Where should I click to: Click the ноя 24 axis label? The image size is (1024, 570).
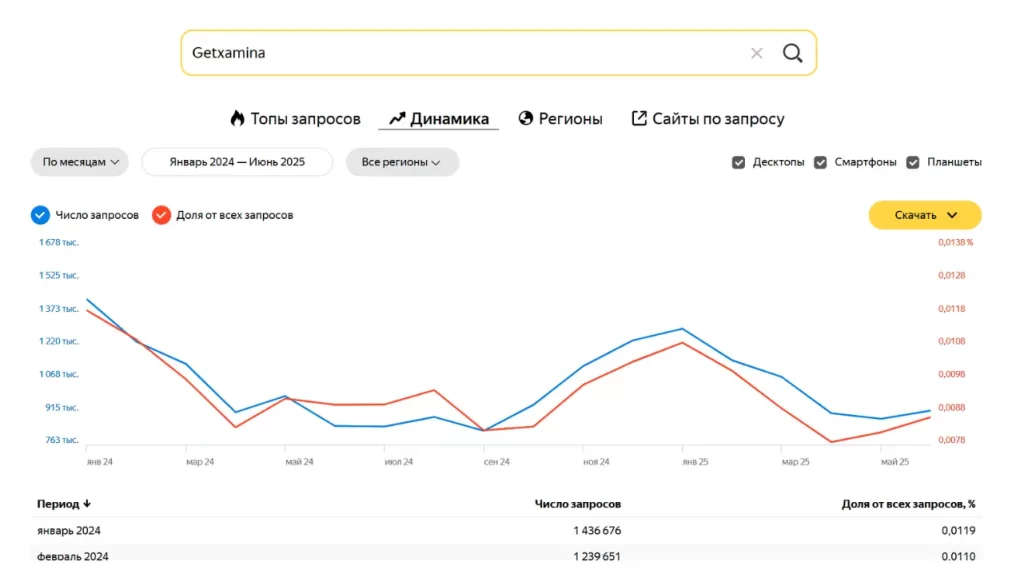coord(596,462)
